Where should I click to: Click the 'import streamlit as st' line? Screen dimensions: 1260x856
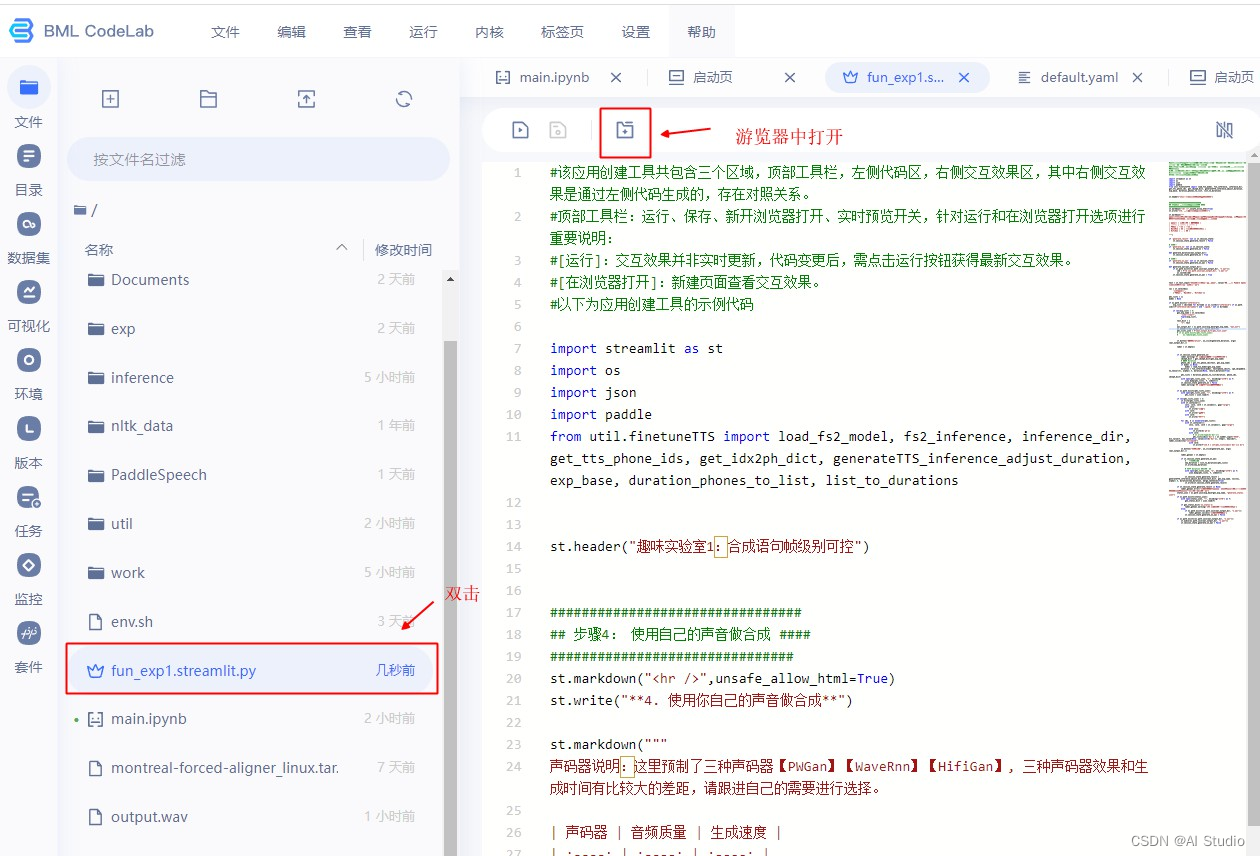pyautogui.click(x=636, y=349)
